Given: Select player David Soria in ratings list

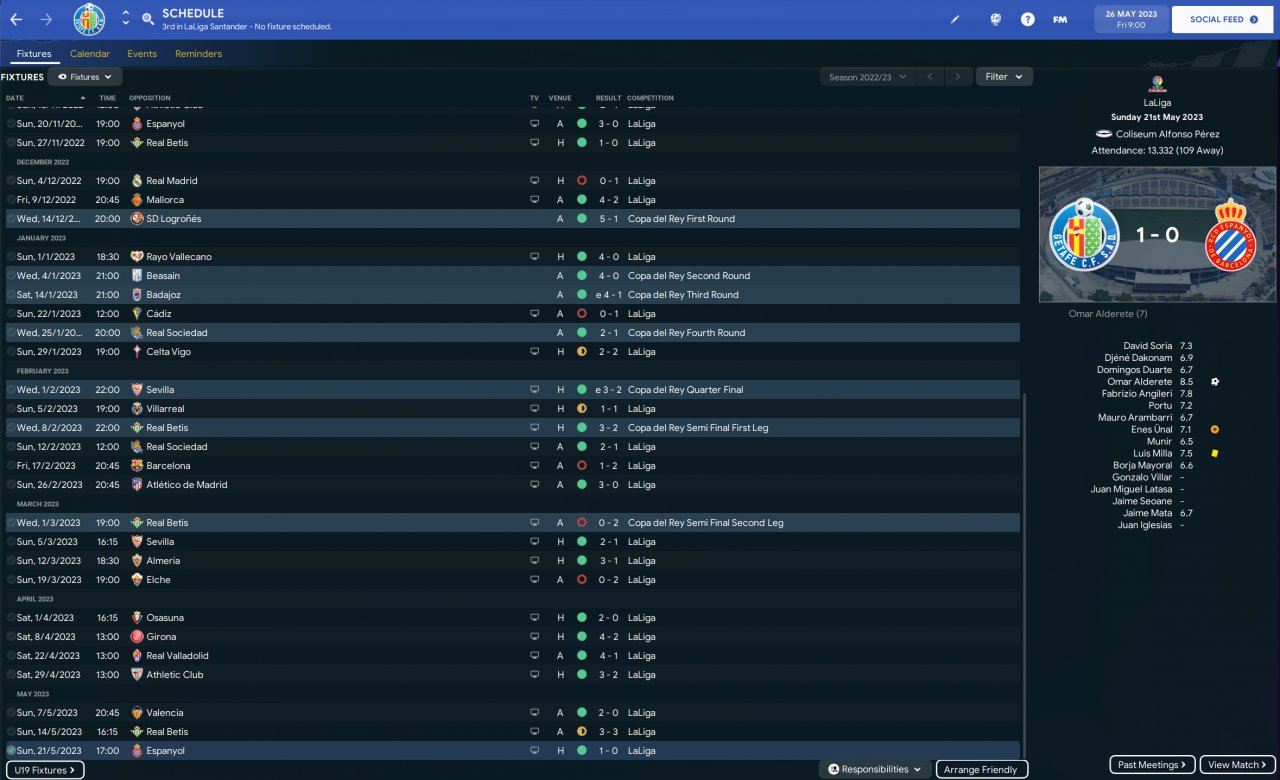Looking at the screenshot, I should pos(1148,346).
